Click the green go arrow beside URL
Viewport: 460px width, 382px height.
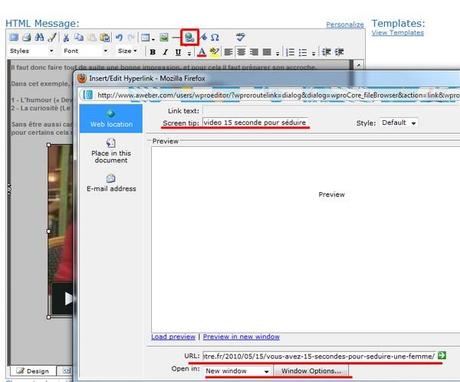pyautogui.click(x=442, y=355)
